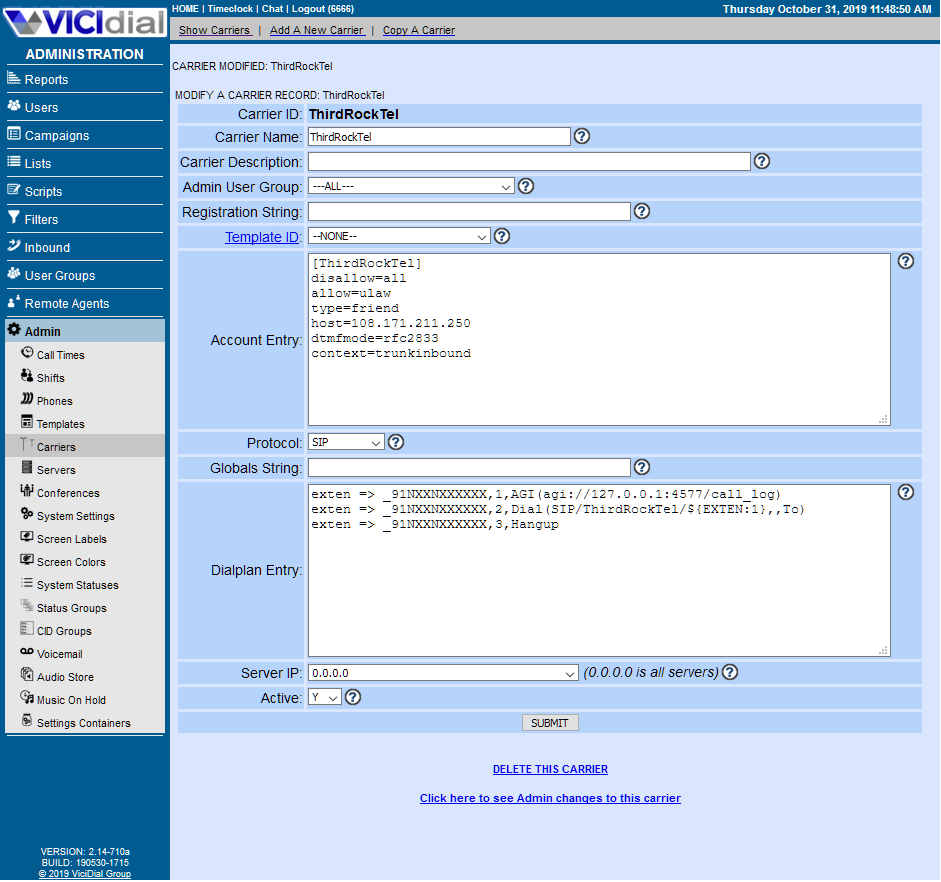The image size is (941, 882).
Task: Click the Voicemail tape icon
Action: click(x=27, y=652)
